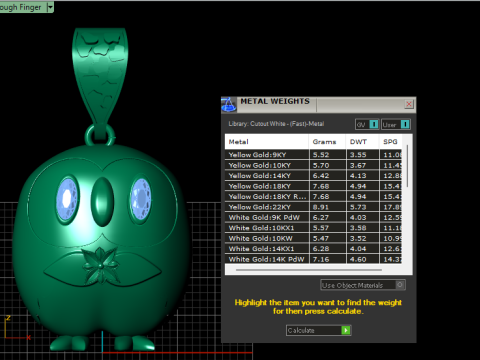
Task: Click the Library: Cutout White label
Action: tap(276, 124)
